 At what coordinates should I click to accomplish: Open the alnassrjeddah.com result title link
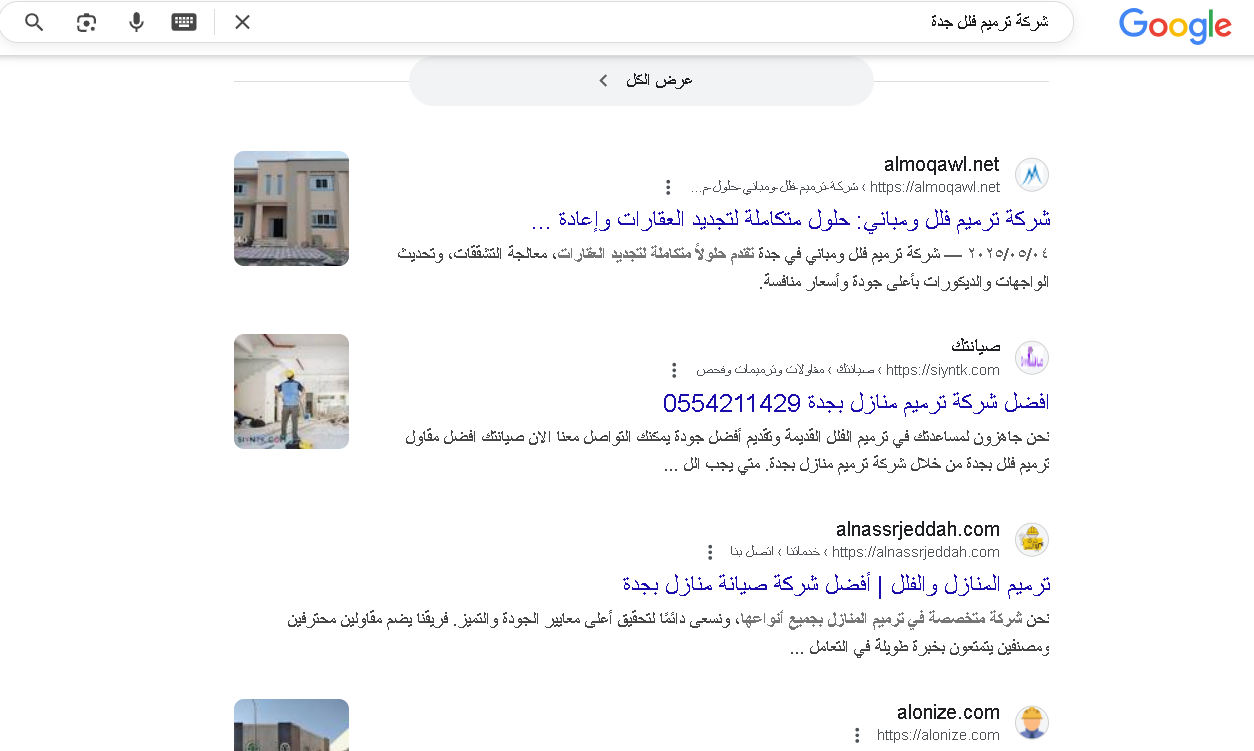click(836, 584)
